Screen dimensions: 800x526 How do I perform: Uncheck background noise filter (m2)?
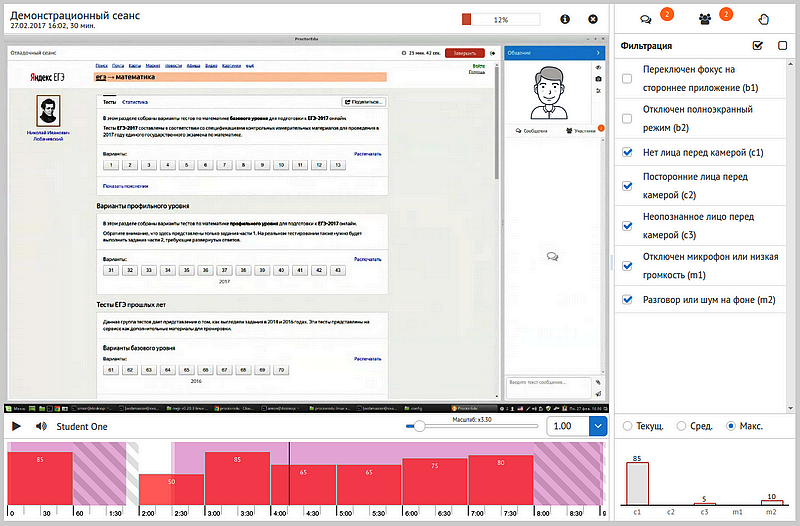(628, 299)
